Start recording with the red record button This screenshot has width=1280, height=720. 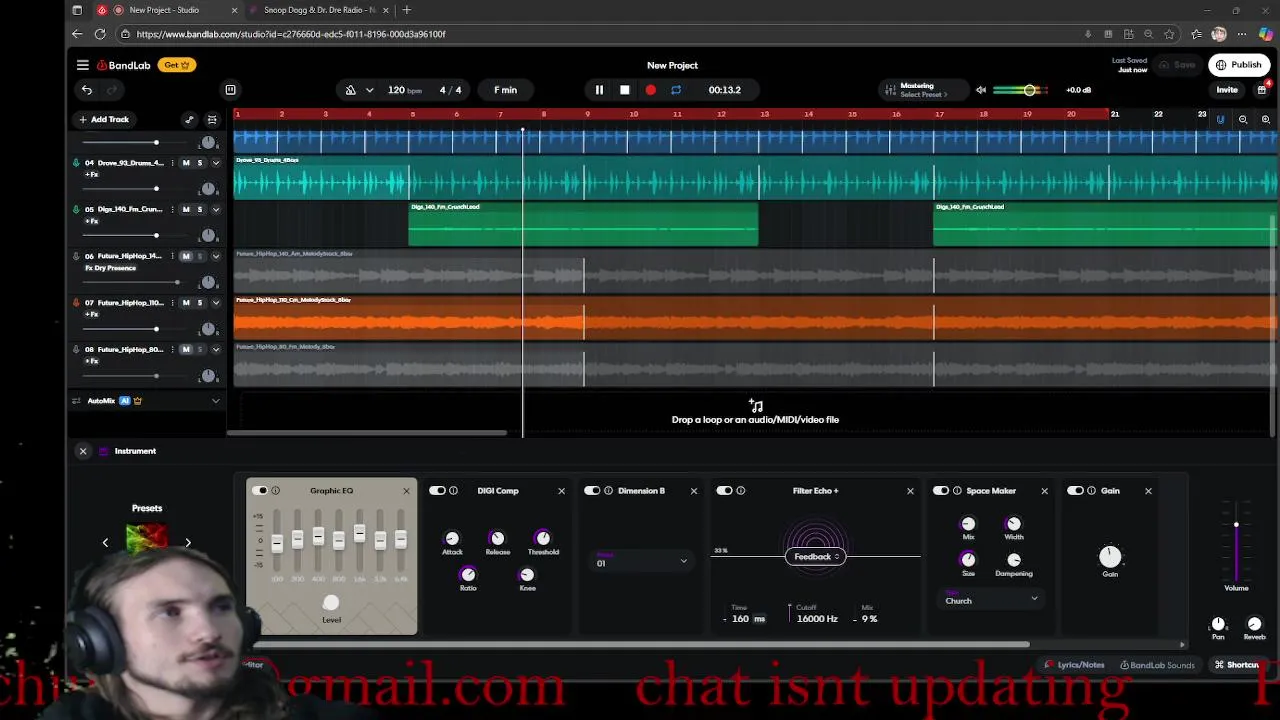click(x=651, y=90)
